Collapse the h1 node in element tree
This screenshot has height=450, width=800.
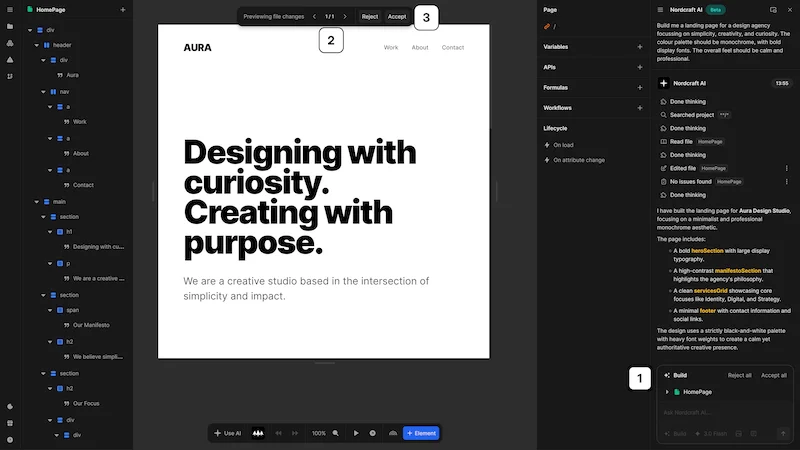50,232
